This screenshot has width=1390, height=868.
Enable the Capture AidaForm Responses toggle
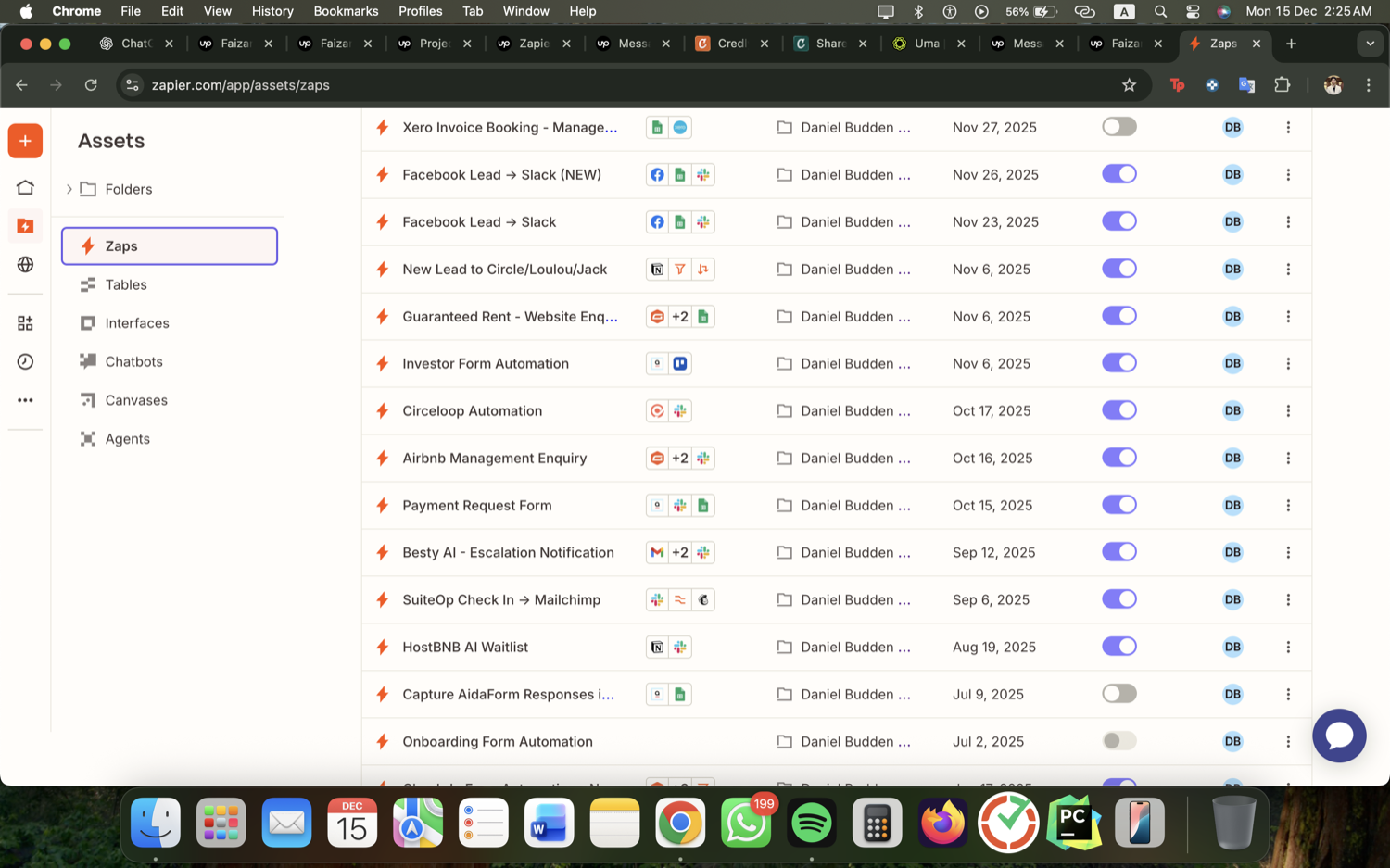1119,694
